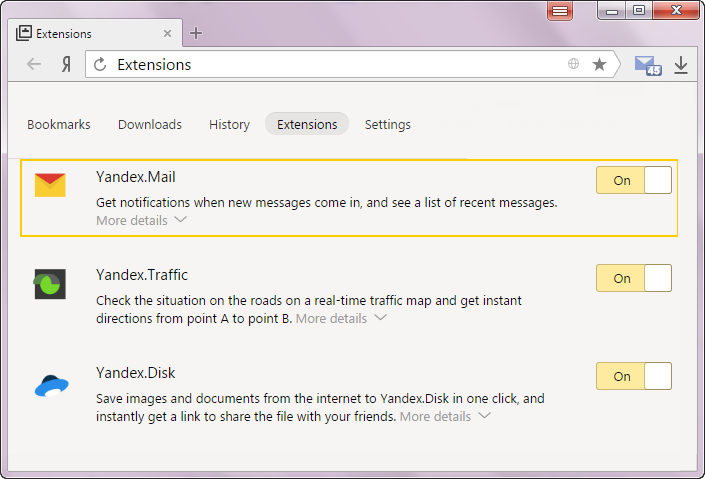Click the Yandex.Disk extension title
705x479 pixels.
coord(135,373)
